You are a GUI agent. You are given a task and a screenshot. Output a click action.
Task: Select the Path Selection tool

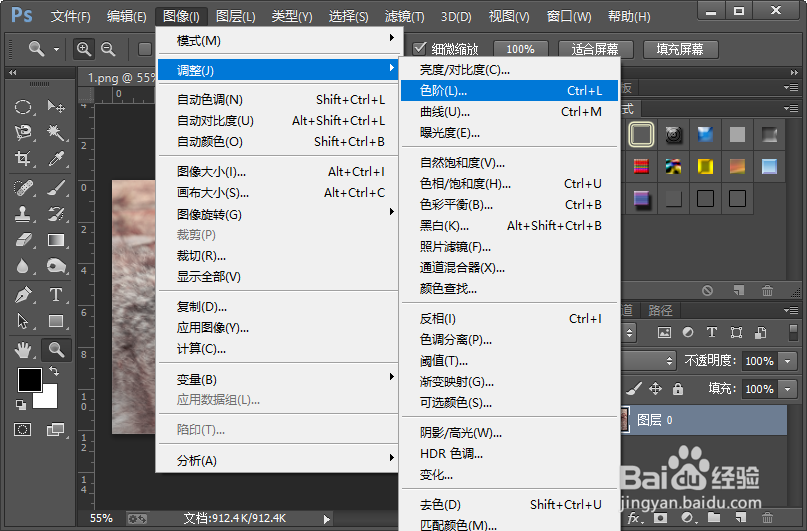pyautogui.click(x=23, y=321)
